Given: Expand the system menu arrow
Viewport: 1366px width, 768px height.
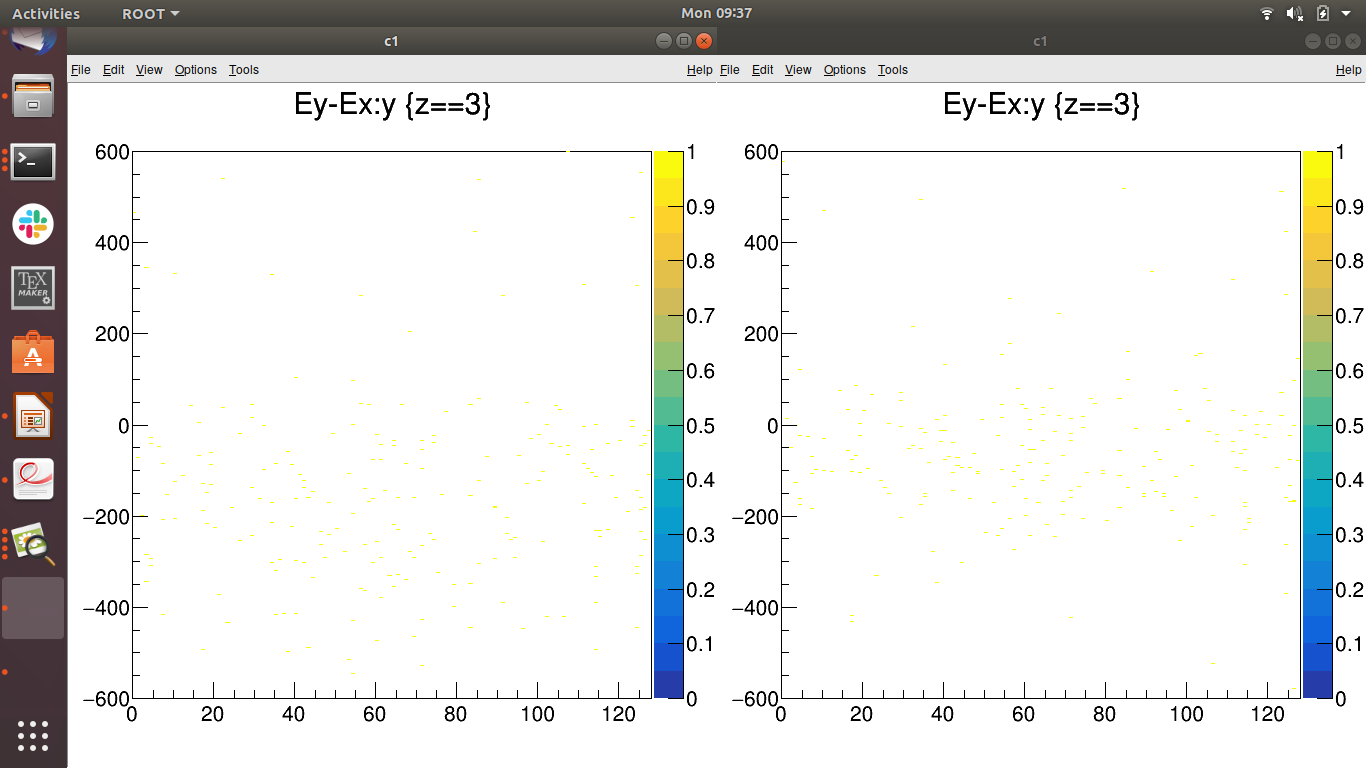Looking at the screenshot, I should coord(1346,13).
